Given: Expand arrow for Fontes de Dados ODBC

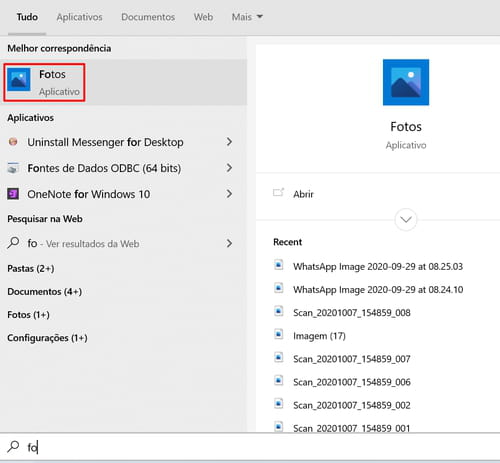Looking at the screenshot, I should coord(229,168).
